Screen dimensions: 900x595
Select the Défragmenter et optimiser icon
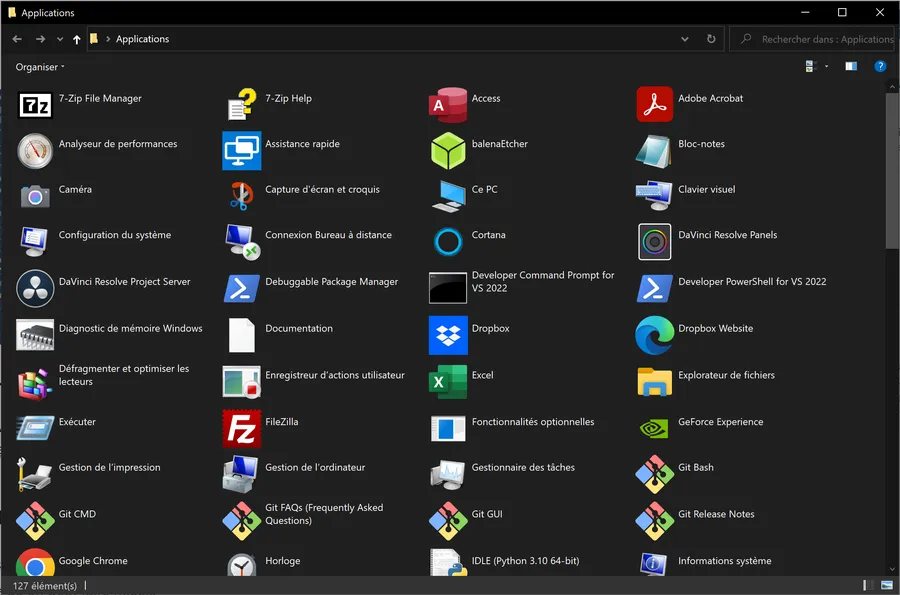pyautogui.click(x=35, y=383)
